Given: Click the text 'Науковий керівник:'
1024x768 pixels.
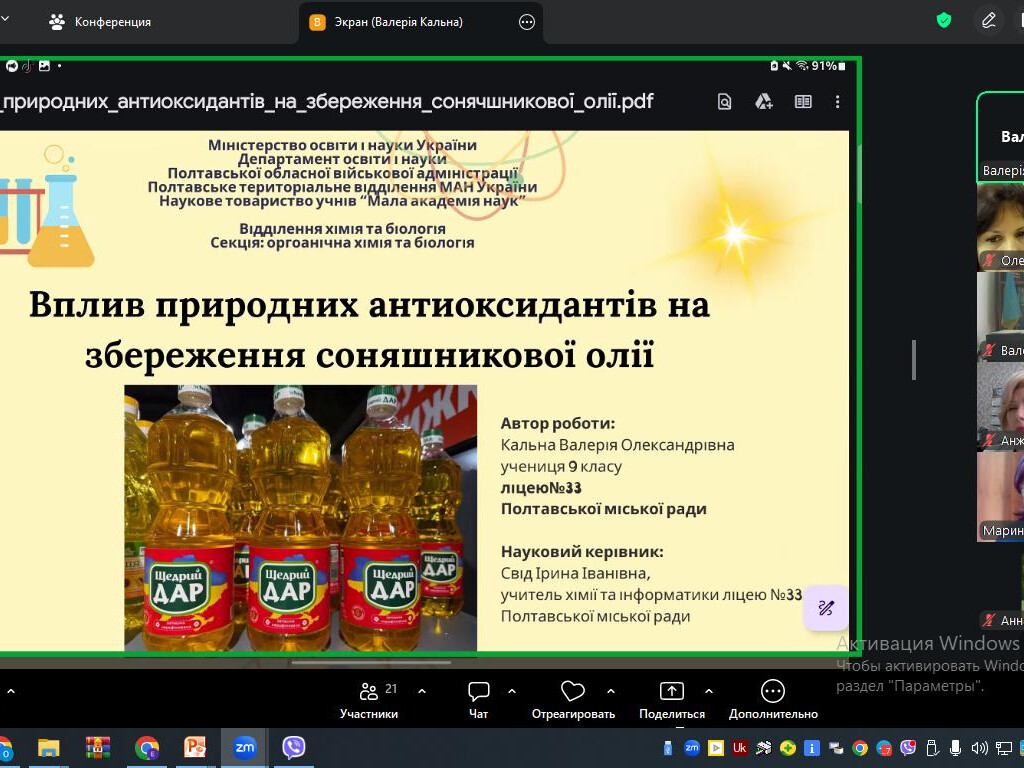Looking at the screenshot, I should (x=582, y=551).
